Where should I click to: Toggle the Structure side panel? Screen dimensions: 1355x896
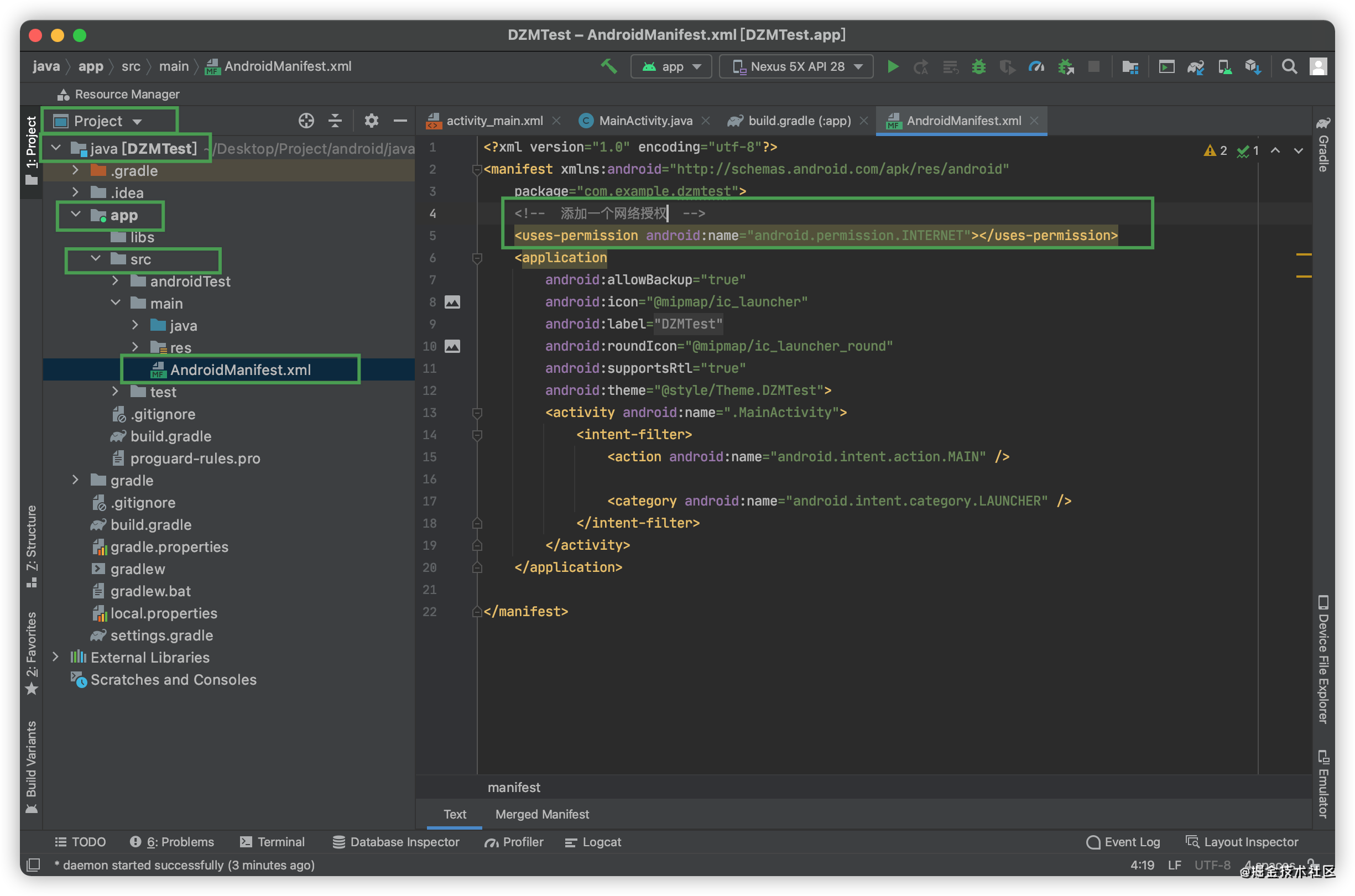click(x=32, y=546)
